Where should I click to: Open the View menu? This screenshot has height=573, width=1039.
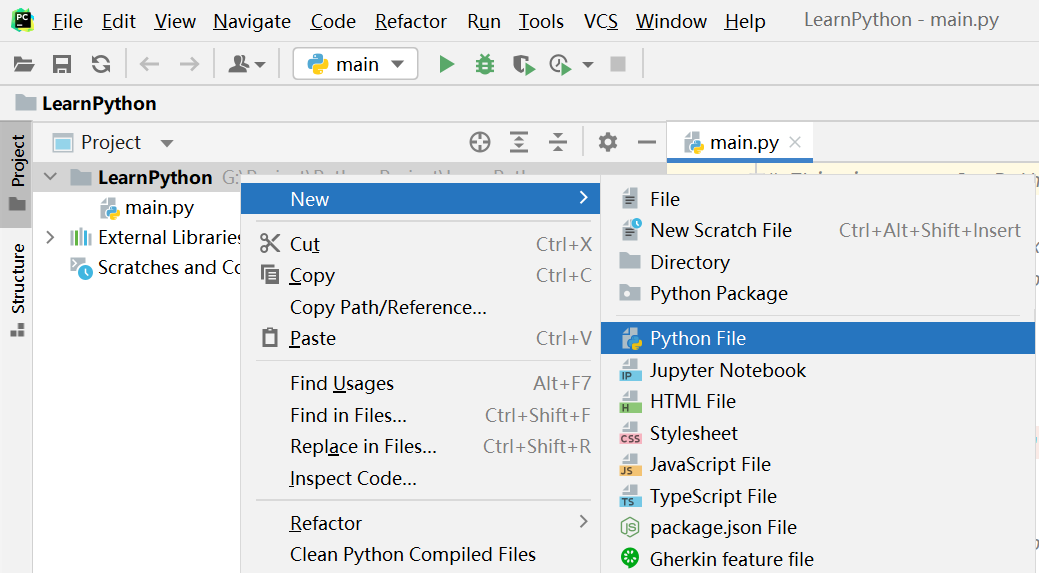175,21
